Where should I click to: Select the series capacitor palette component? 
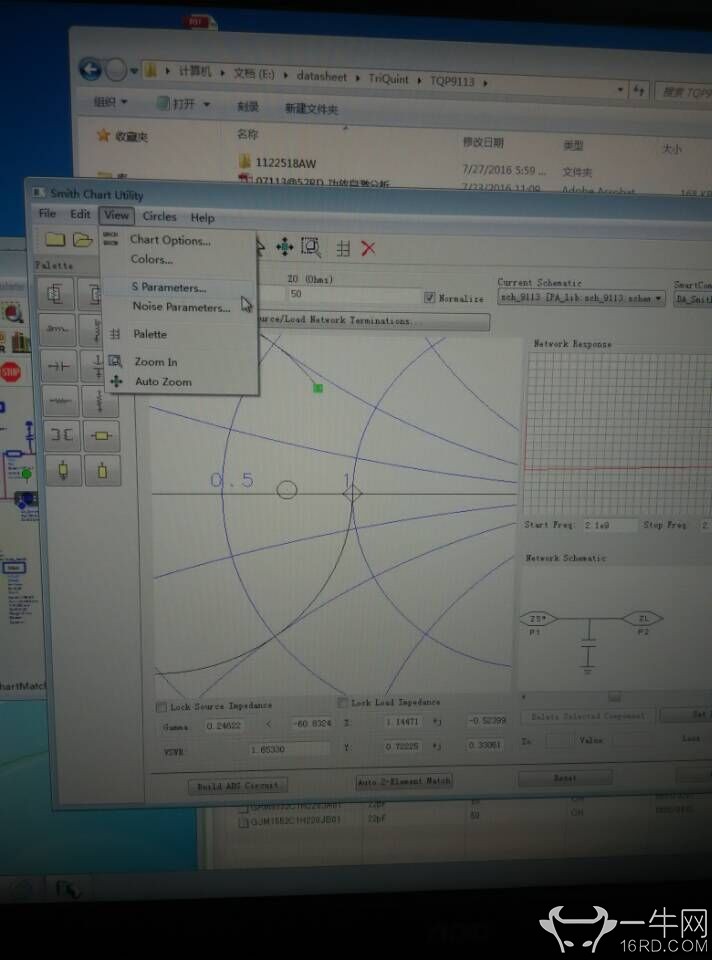59,366
